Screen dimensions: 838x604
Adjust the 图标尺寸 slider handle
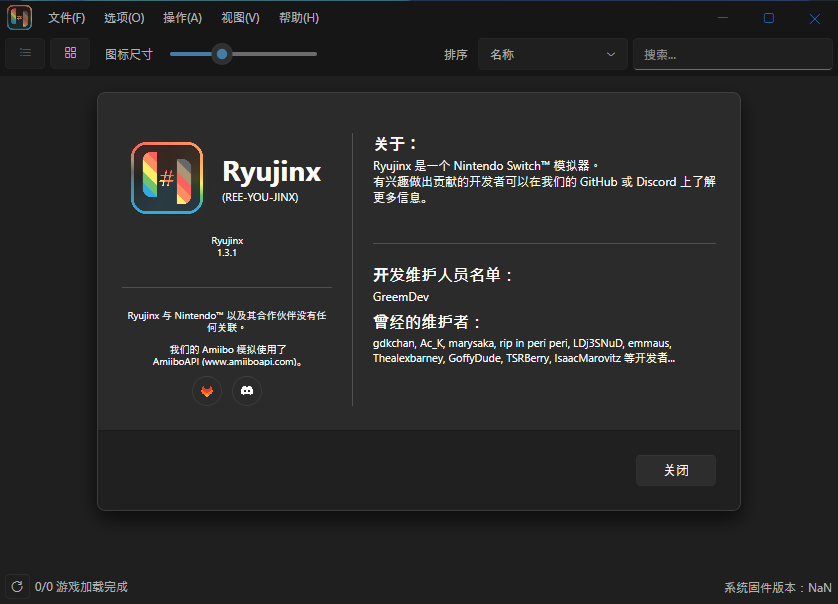(222, 54)
